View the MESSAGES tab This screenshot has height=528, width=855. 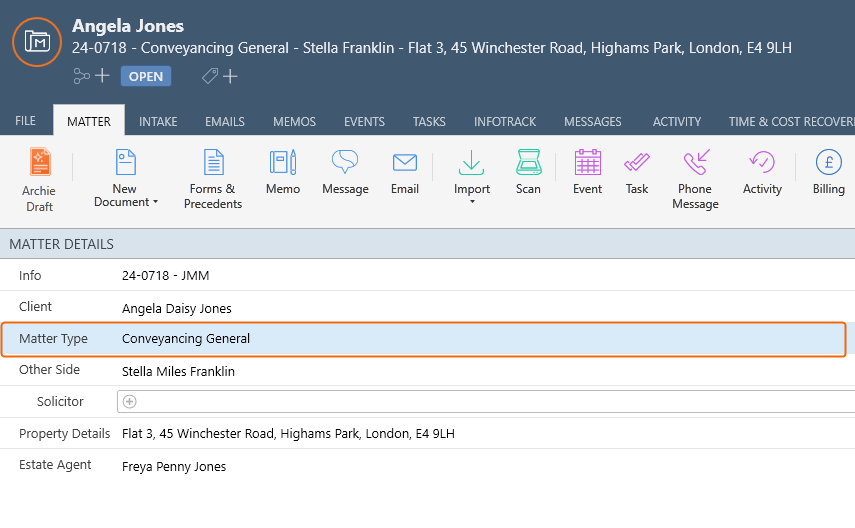pyautogui.click(x=593, y=121)
